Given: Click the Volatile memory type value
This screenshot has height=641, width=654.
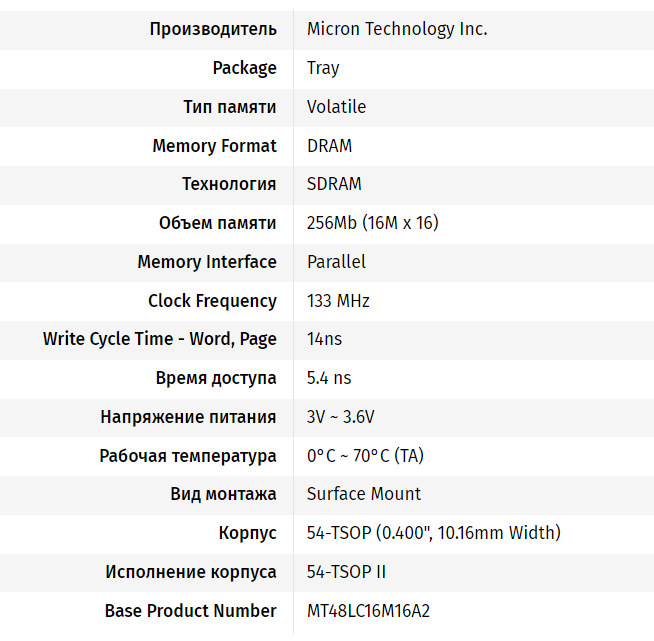Looking at the screenshot, I should [336, 107].
